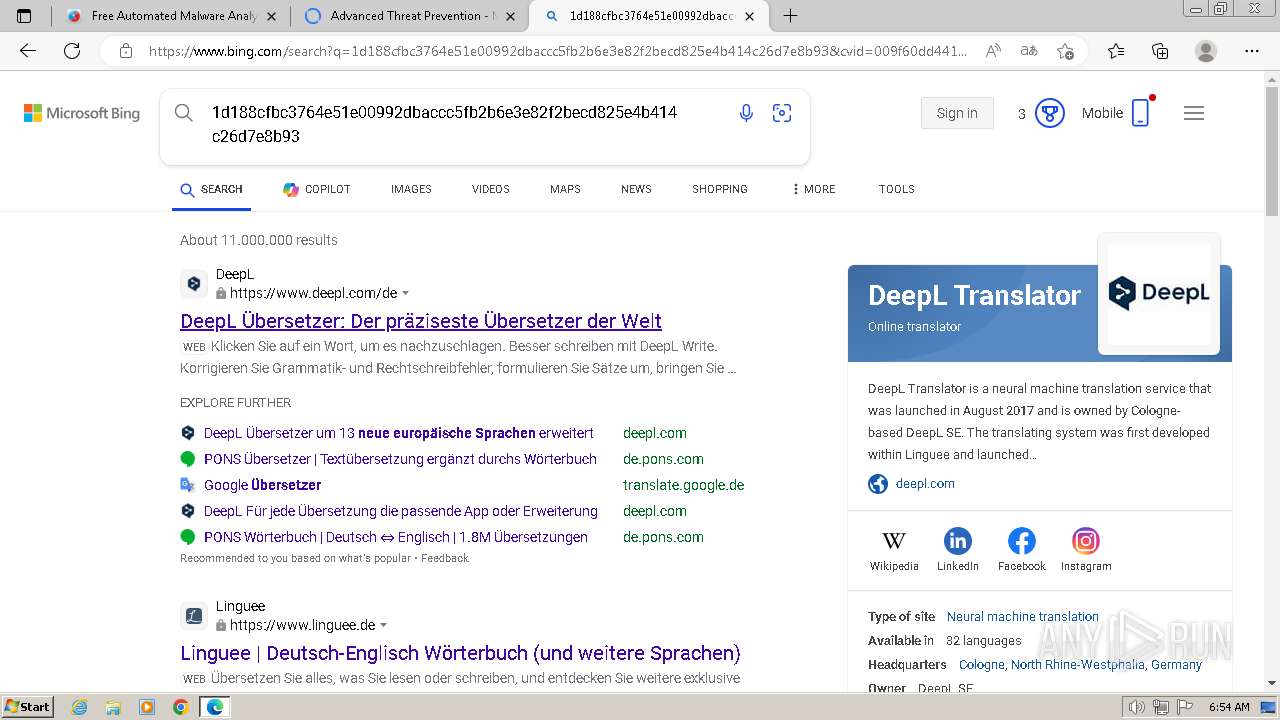Screen dimensions: 1280x720
Task: Open the Edge settings and more menu
Action: tap(1252, 51)
